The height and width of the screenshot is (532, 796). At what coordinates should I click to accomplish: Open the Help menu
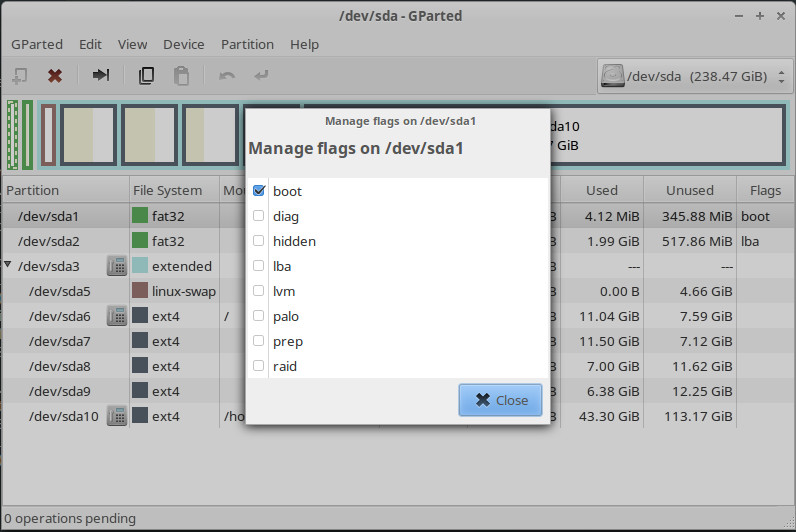305,45
